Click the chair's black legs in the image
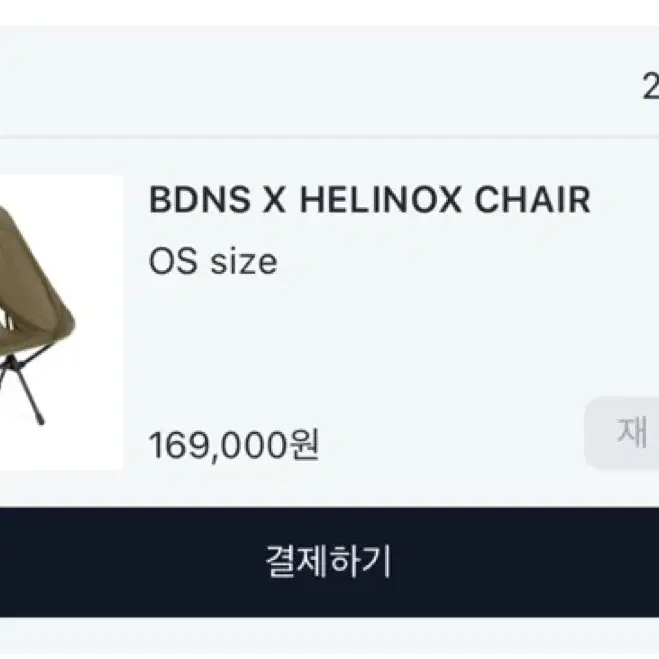The image size is (659, 659). 24,387
